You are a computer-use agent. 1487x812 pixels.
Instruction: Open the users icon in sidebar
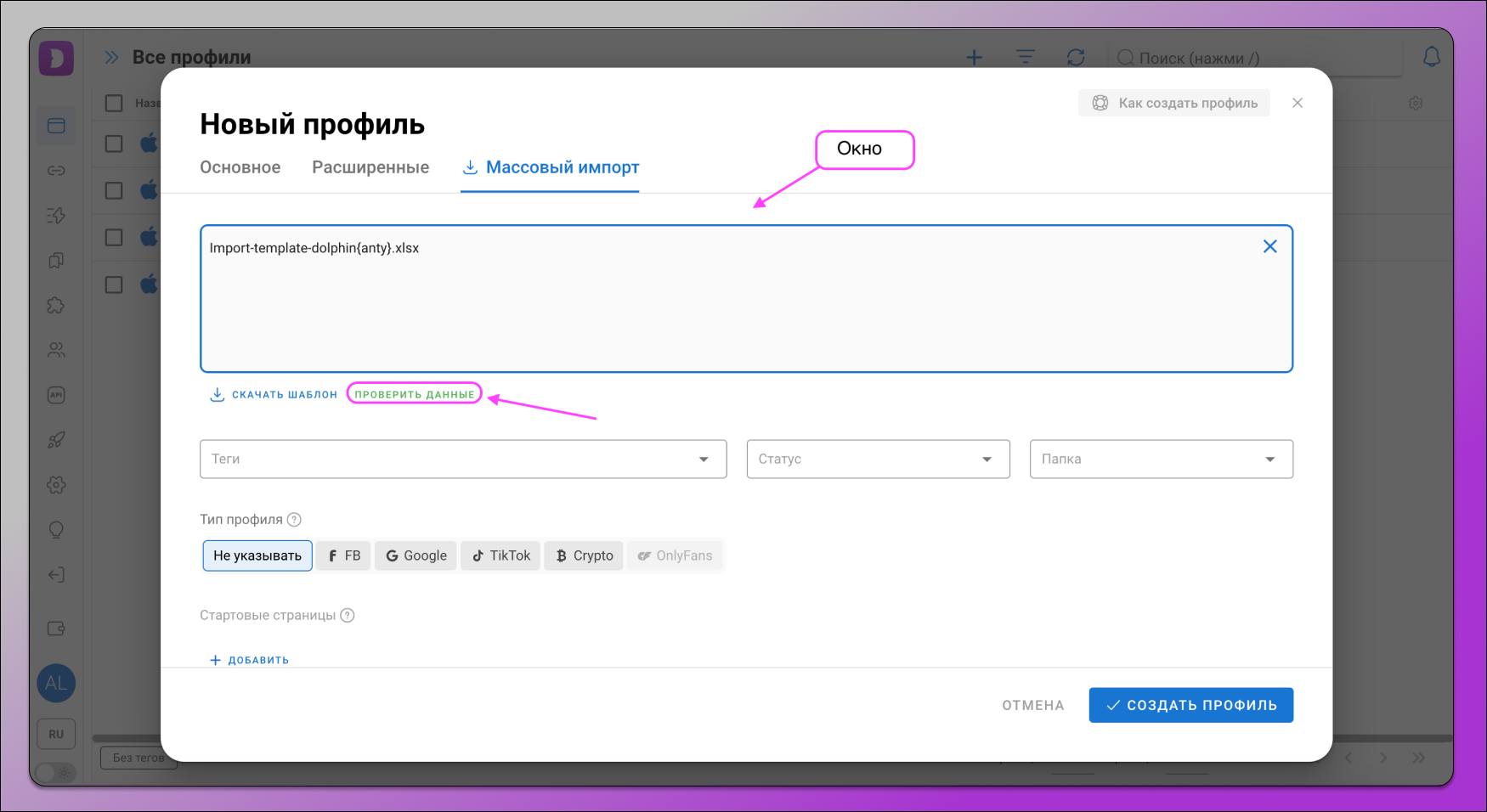pos(56,350)
